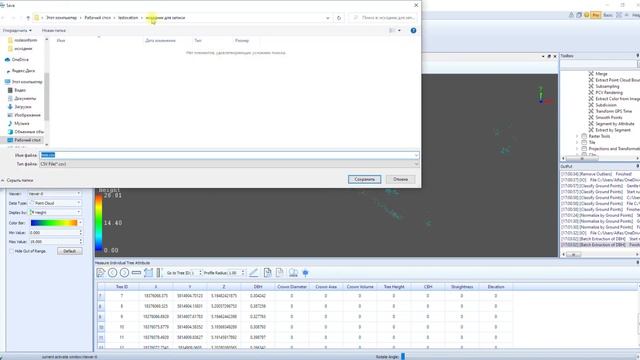Open the Упорядочить dropdown menu
This screenshot has width=640, height=360.
point(17,31)
